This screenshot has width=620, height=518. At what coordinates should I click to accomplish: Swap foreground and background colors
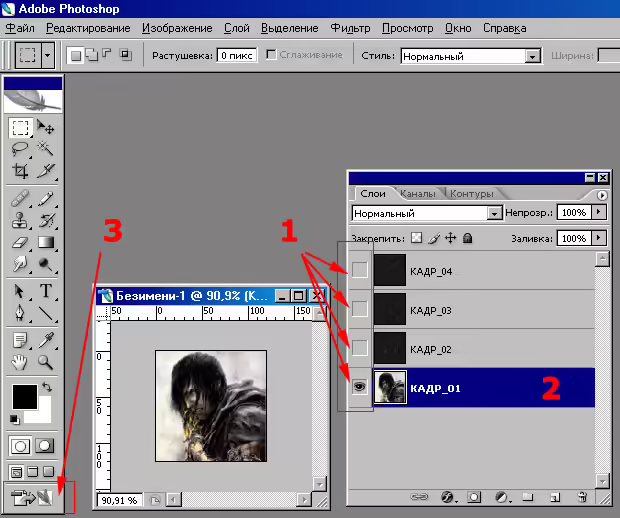pos(47,387)
